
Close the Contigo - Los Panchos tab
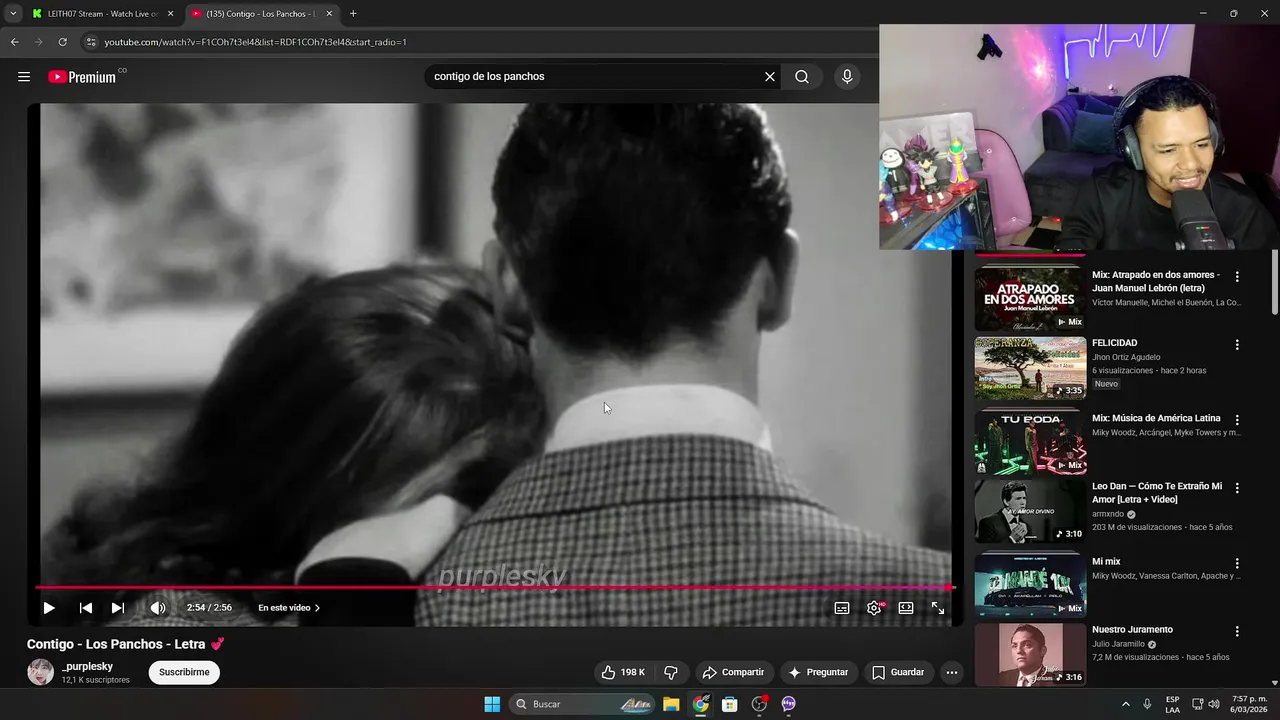pyautogui.click(x=330, y=14)
